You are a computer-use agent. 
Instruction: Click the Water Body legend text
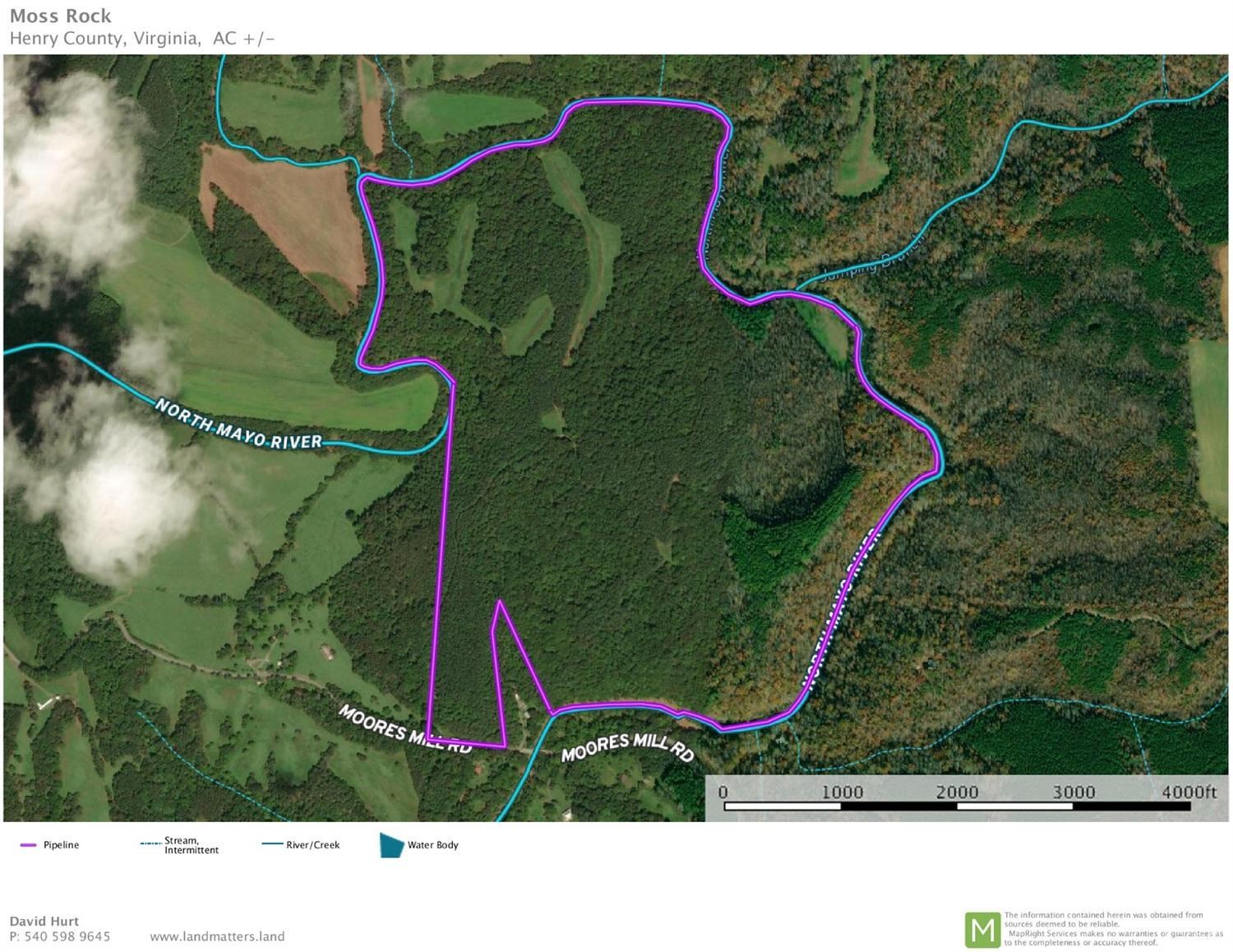click(x=433, y=845)
